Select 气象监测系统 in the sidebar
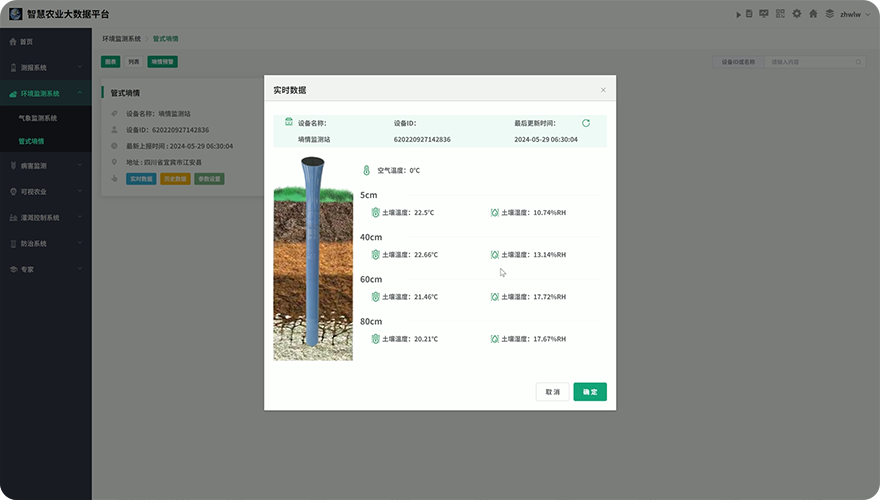 click(x=38, y=118)
